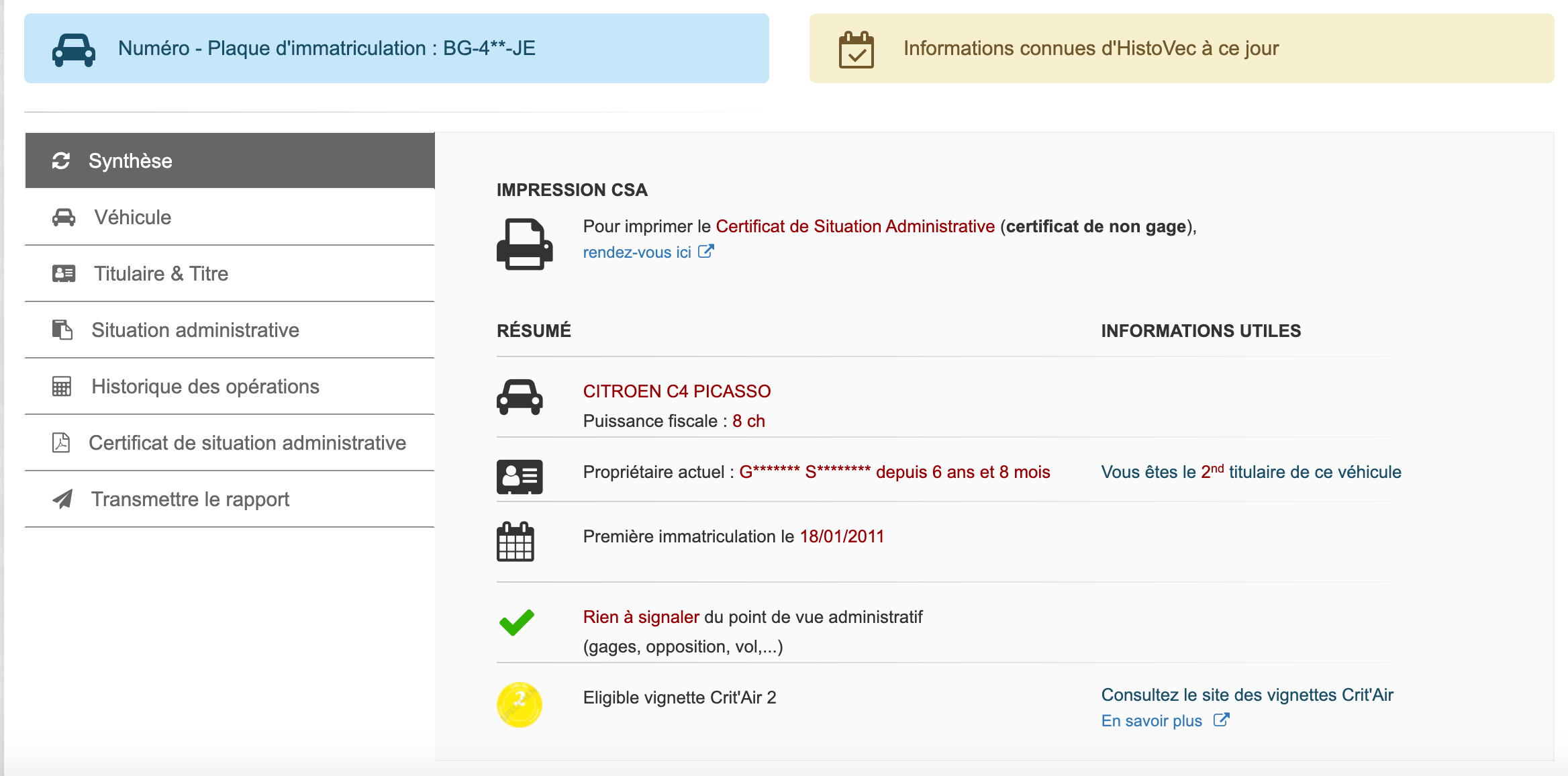Image resolution: width=1568 pixels, height=776 pixels.
Task: Open the 'En savoir plus' Crit'Air link
Action: click(x=1152, y=721)
